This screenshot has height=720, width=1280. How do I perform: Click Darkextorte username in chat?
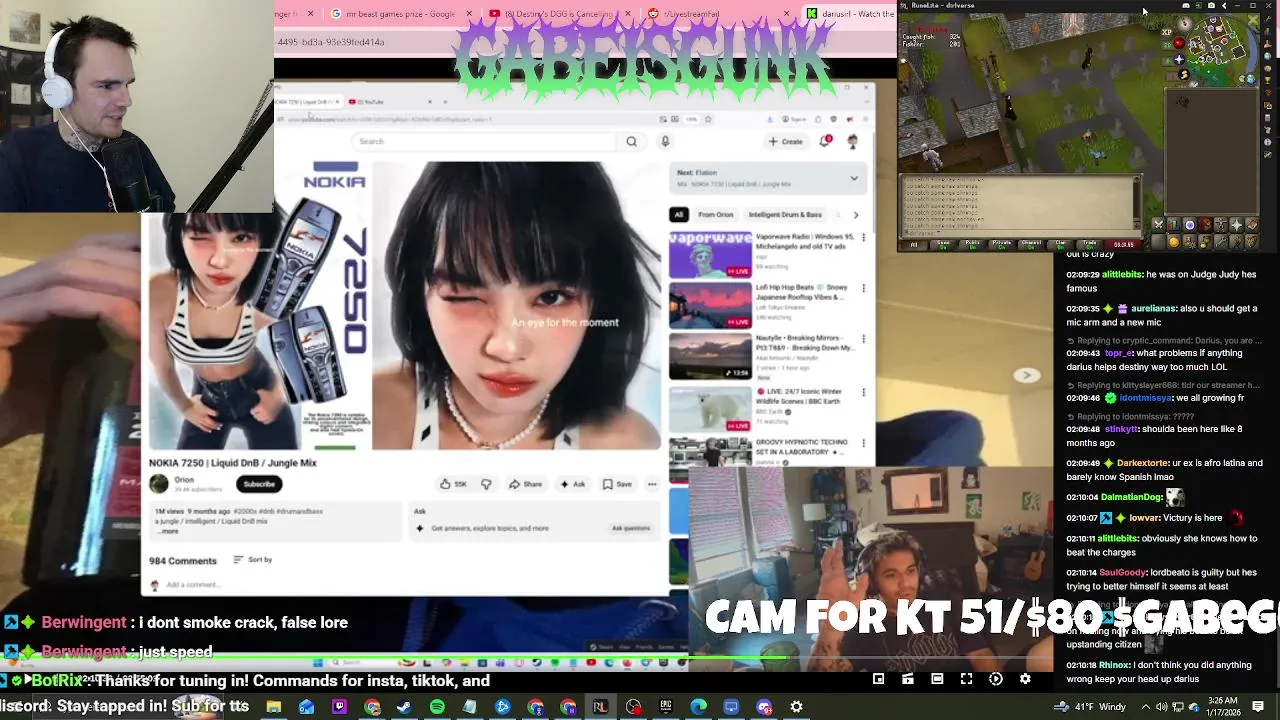click(1140, 464)
